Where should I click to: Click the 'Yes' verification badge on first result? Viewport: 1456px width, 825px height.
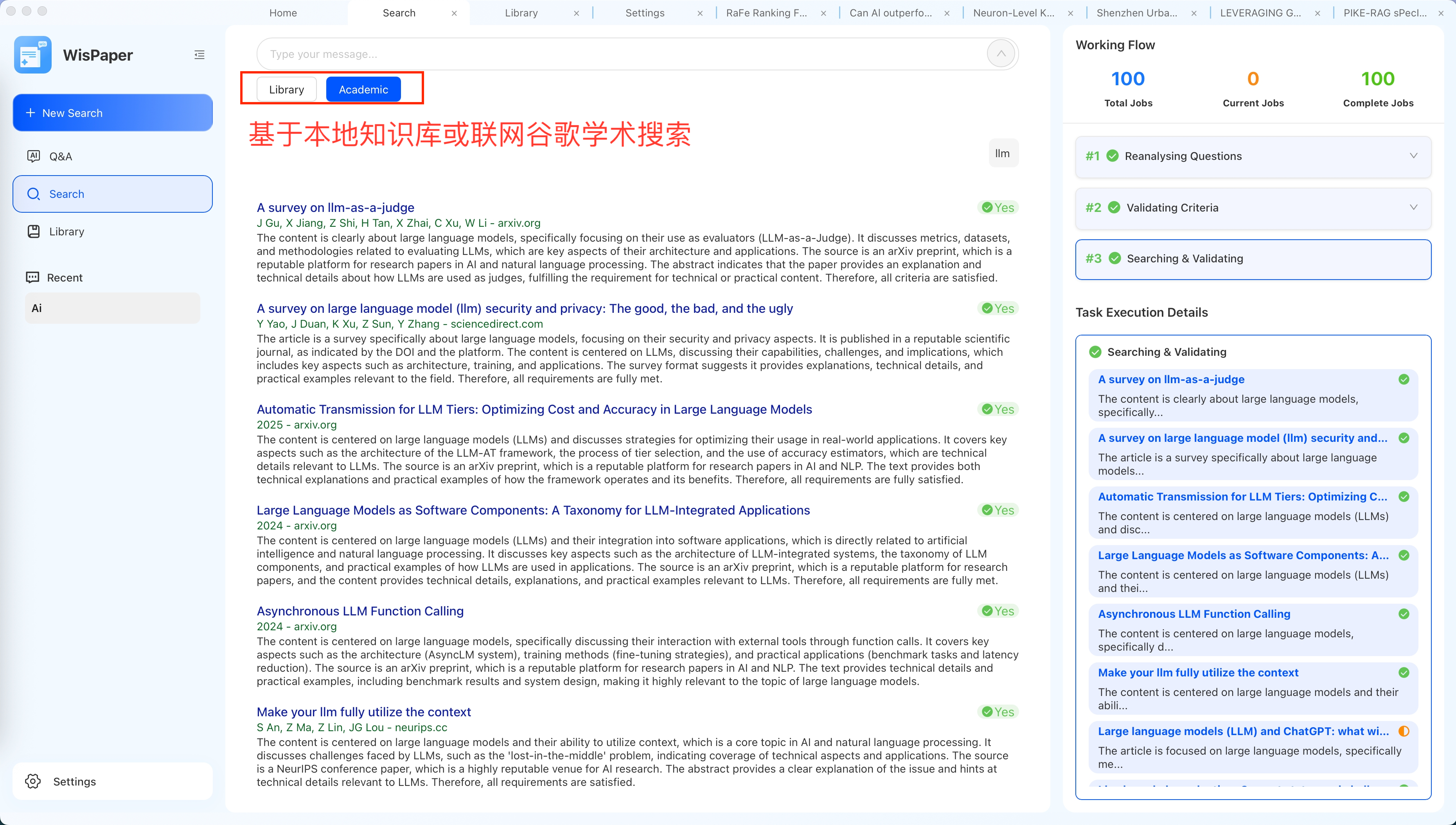click(998, 207)
